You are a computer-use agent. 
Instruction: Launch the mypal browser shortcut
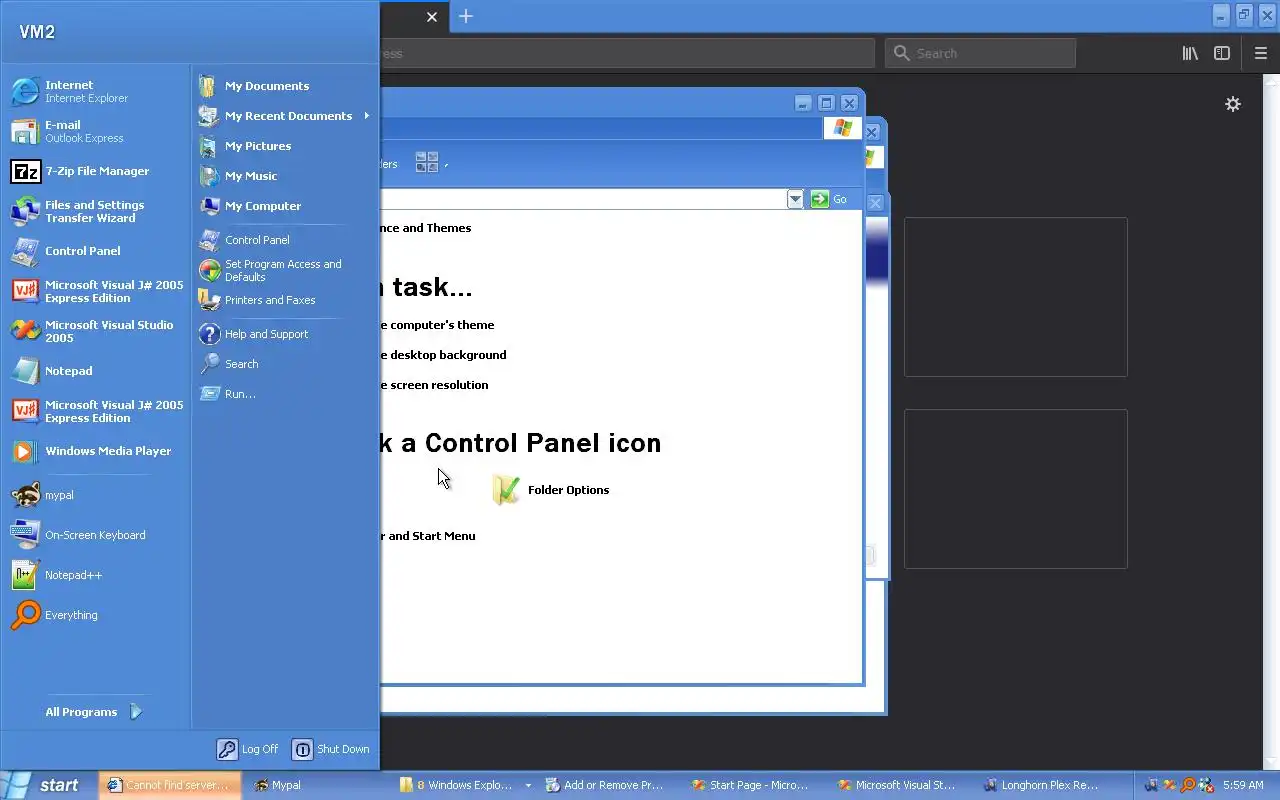pos(95,495)
